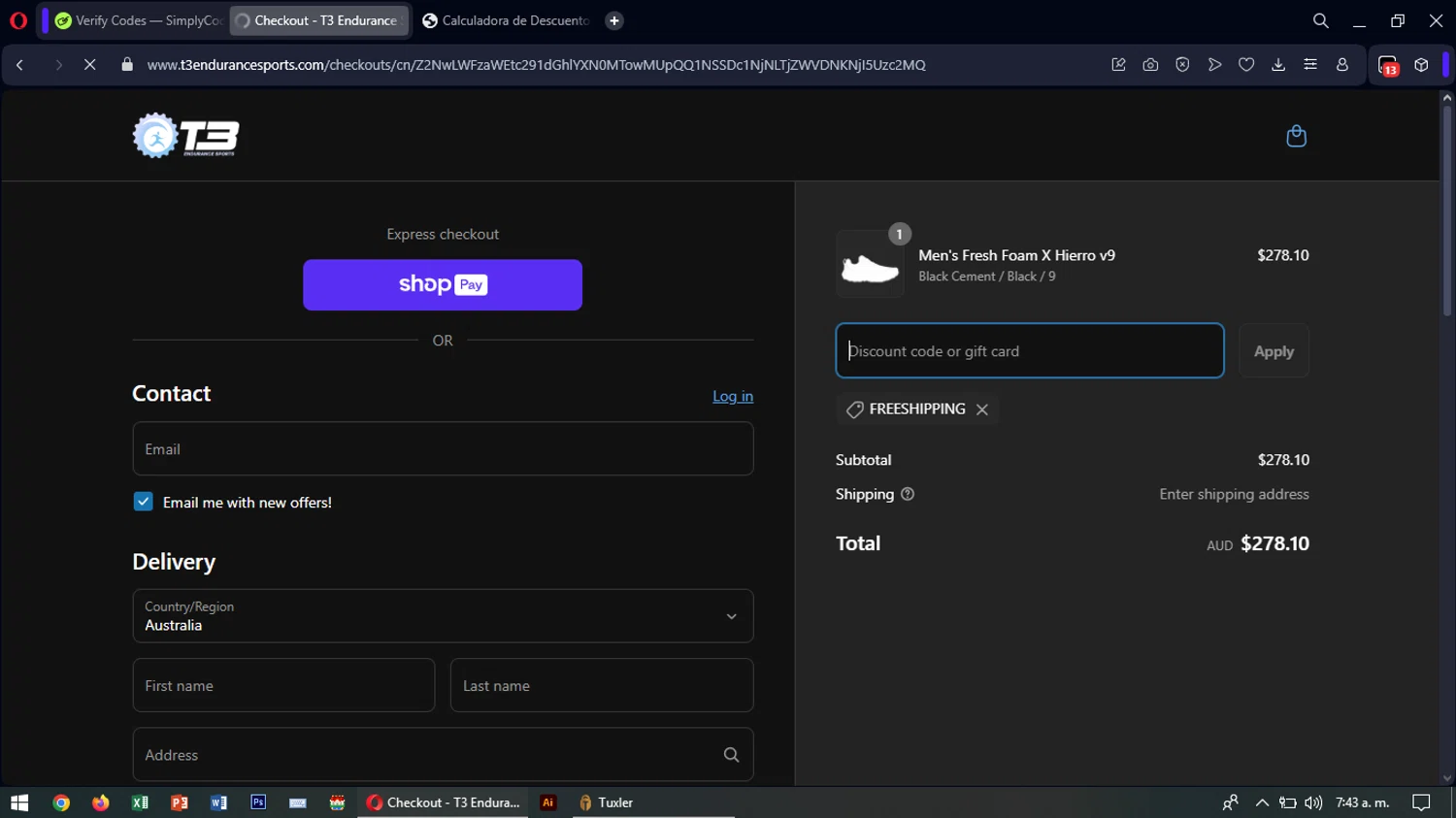
Task: Click the Men's Fresh Foam X Hierro v9 title
Action: (x=1016, y=255)
